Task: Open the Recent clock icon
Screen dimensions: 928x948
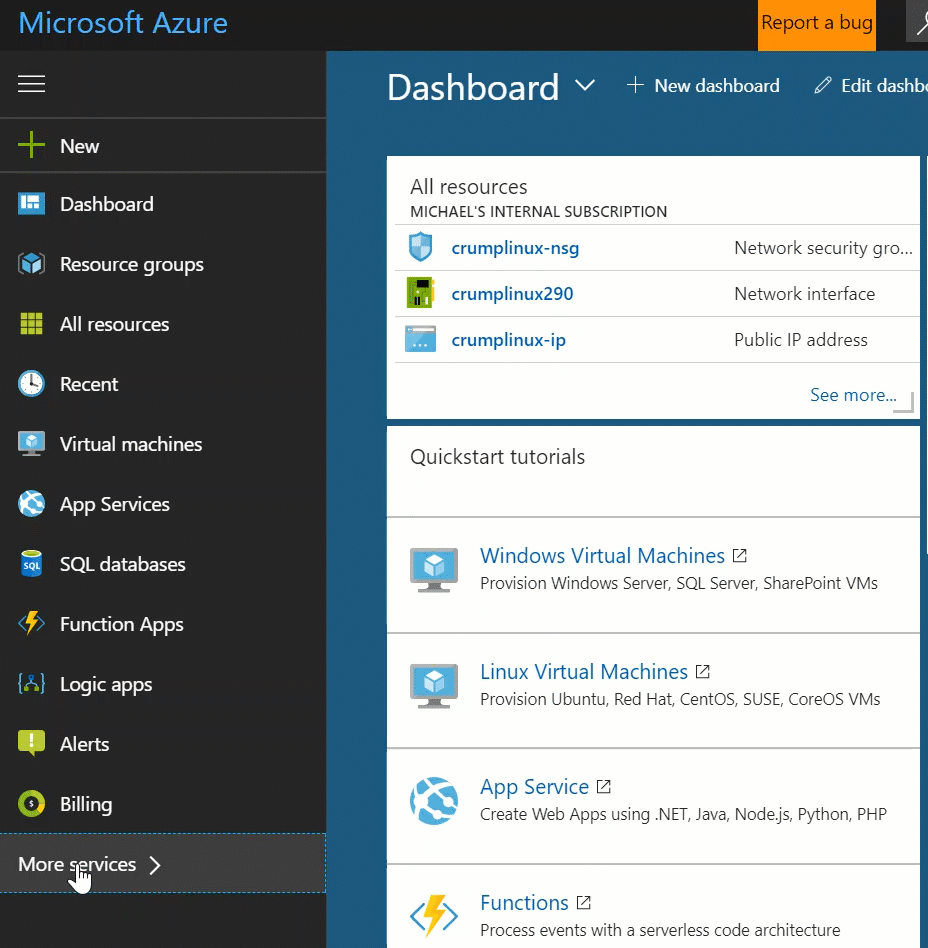Action: [x=32, y=384]
